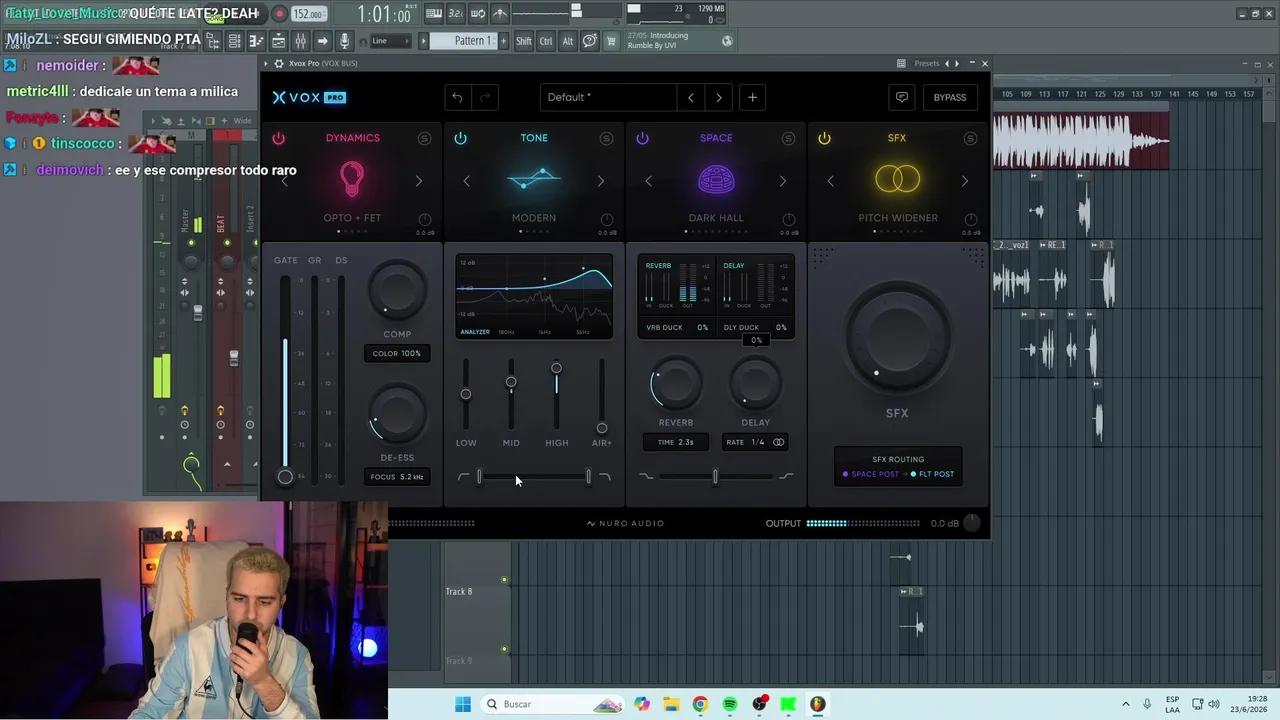Click the Xvox undo arrow
This screenshot has height=720, width=1280.
click(457, 97)
